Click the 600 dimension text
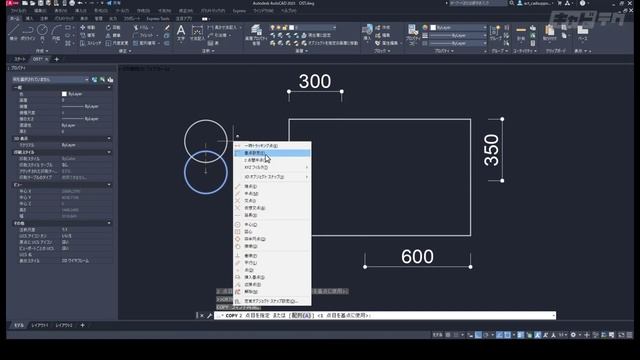Screen dimensions: 640x360 pyautogui.click(x=417, y=257)
